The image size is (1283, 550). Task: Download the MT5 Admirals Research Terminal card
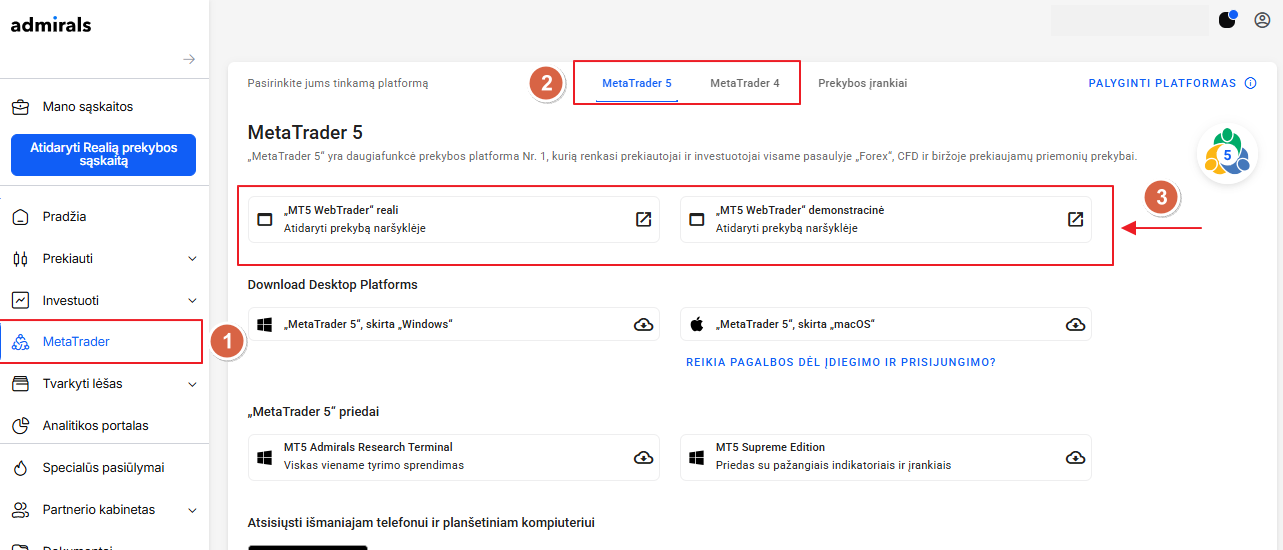[454, 457]
